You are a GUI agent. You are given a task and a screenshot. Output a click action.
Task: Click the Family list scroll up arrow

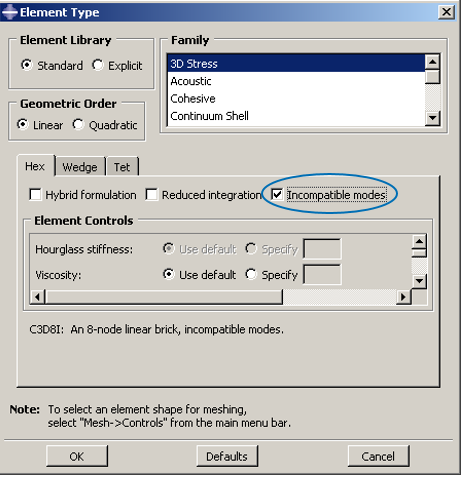(432, 62)
